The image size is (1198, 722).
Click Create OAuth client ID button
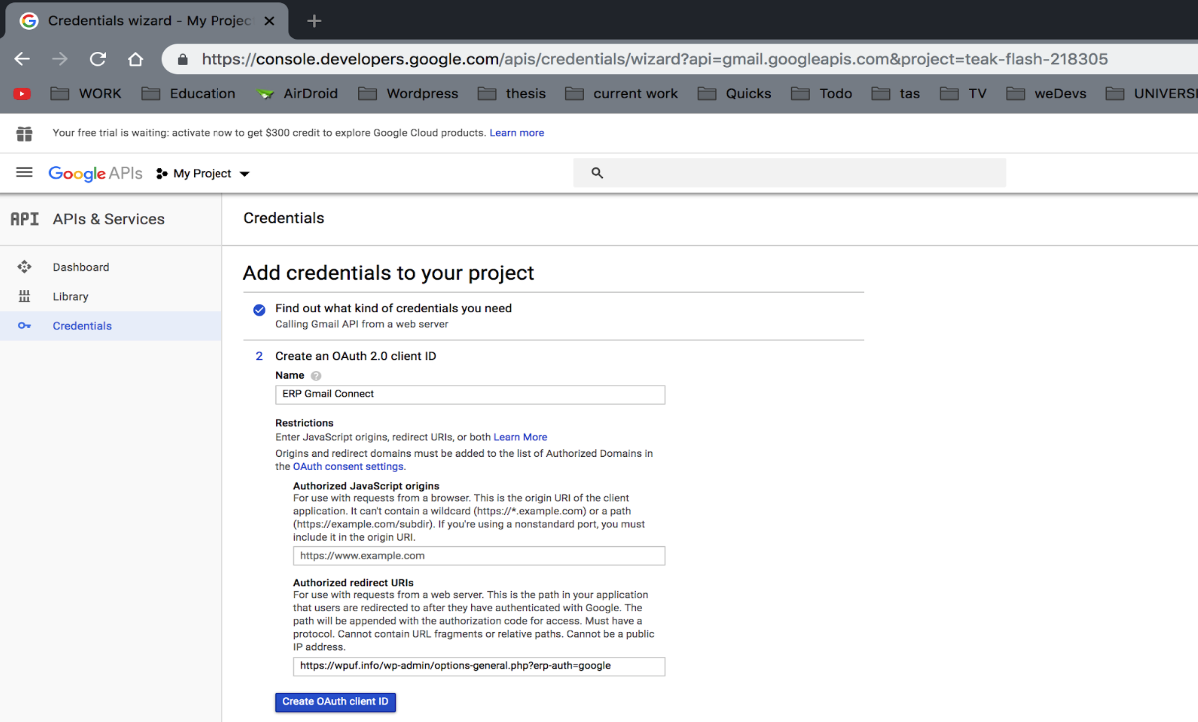(335, 701)
